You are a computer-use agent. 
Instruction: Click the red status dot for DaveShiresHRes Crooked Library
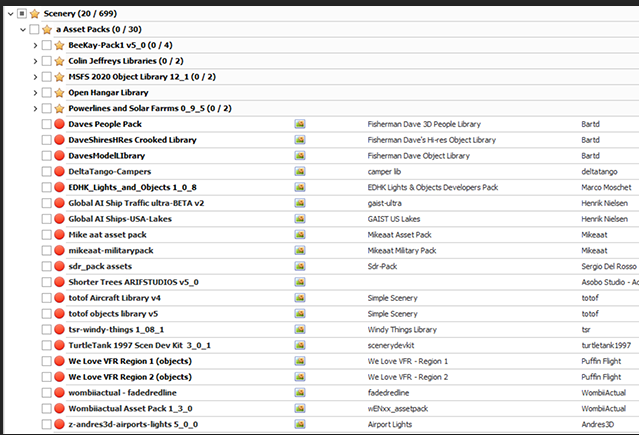pyautogui.click(x=59, y=140)
